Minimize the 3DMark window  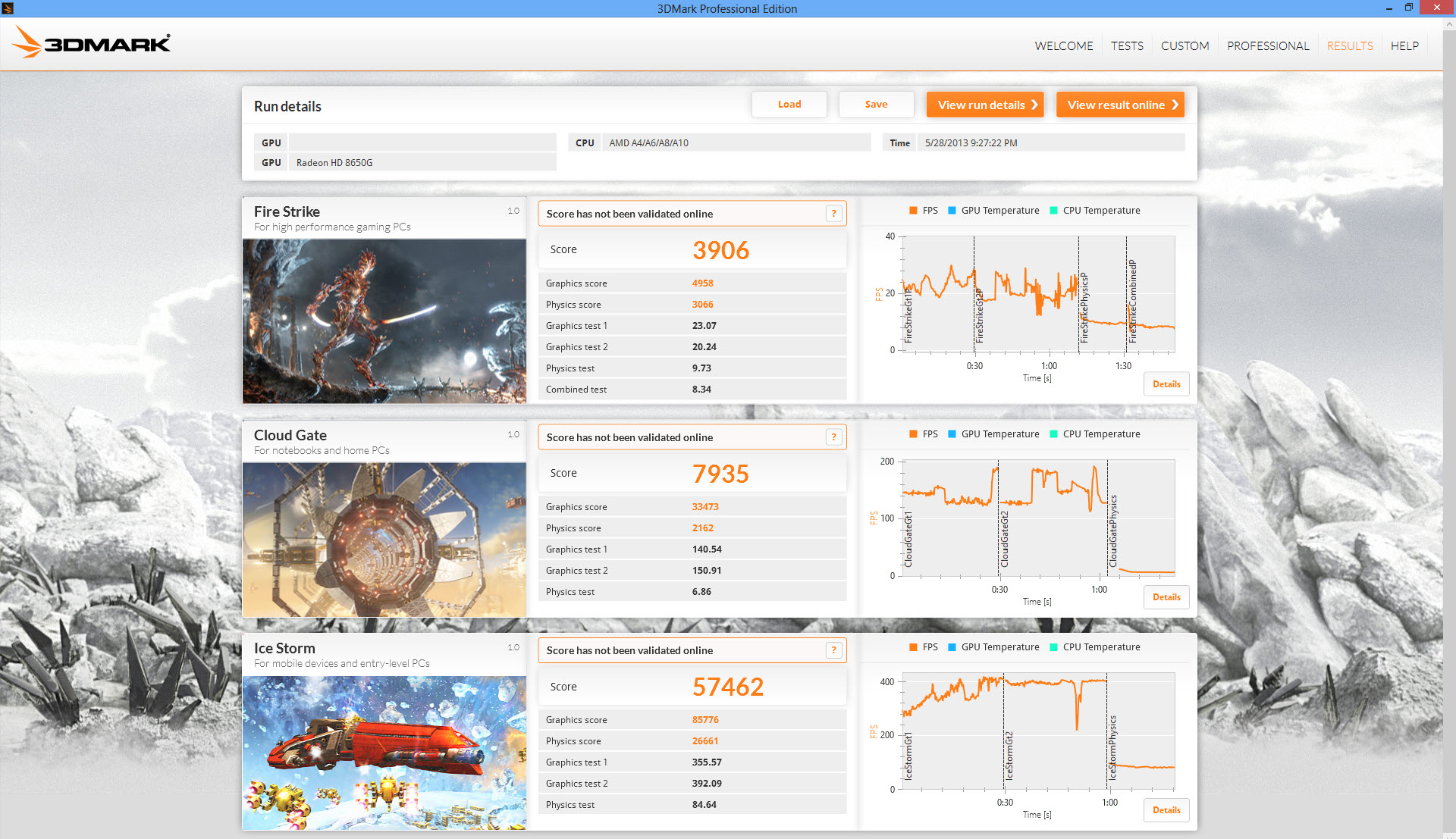1389,8
